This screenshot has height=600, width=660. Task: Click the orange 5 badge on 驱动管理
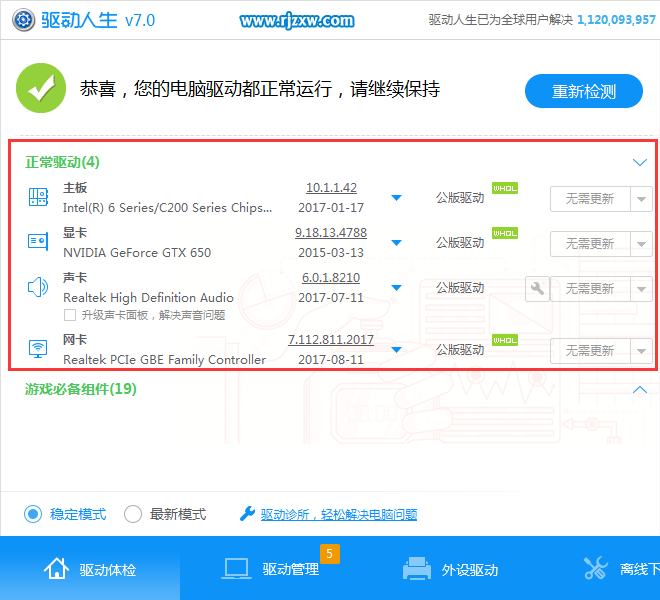330,554
